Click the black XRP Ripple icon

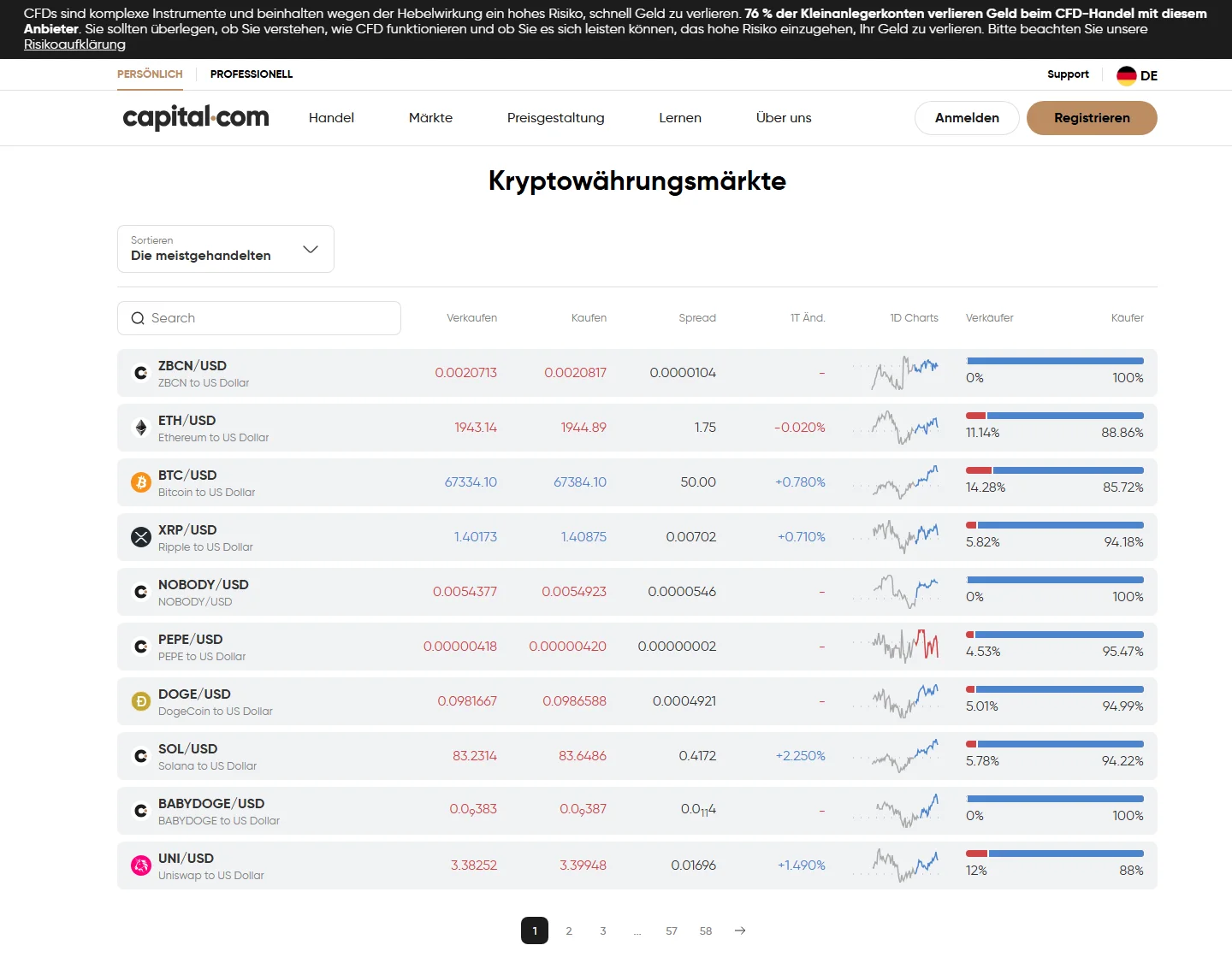(x=141, y=537)
